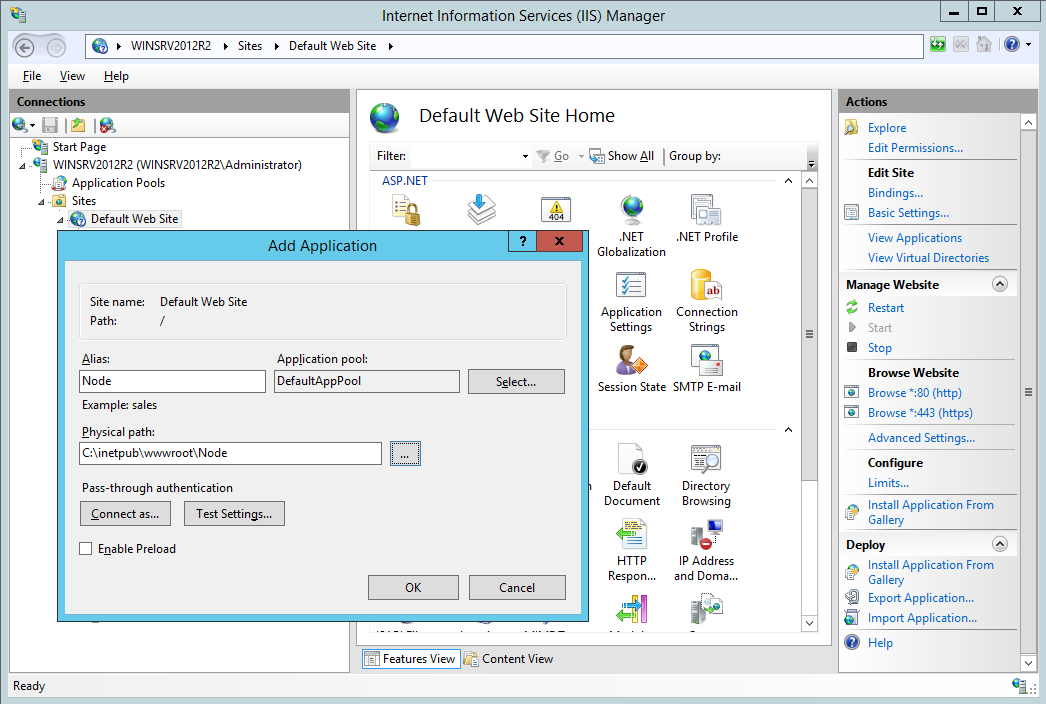Image resolution: width=1046 pixels, height=704 pixels.
Task: Click Advanced Settings... link
Action: pos(921,438)
